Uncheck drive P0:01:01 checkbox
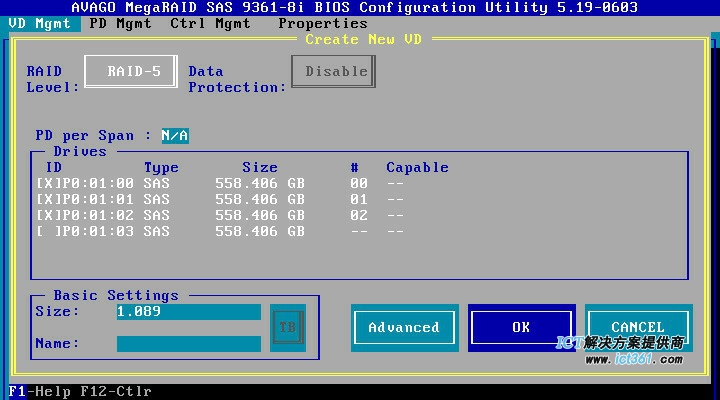720x400 pixels. [48, 199]
